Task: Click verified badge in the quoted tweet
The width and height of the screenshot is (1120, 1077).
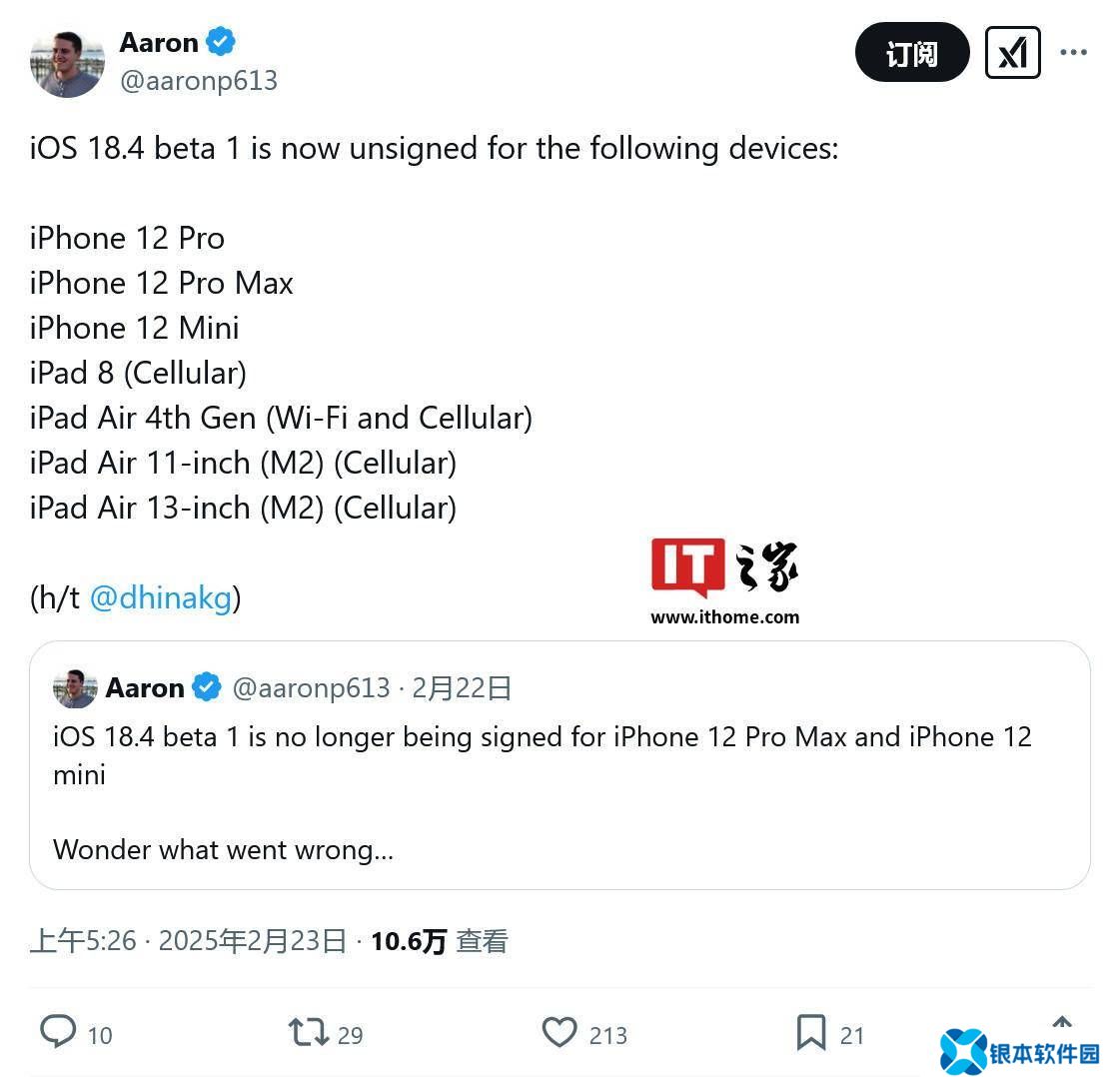Action: (207, 687)
